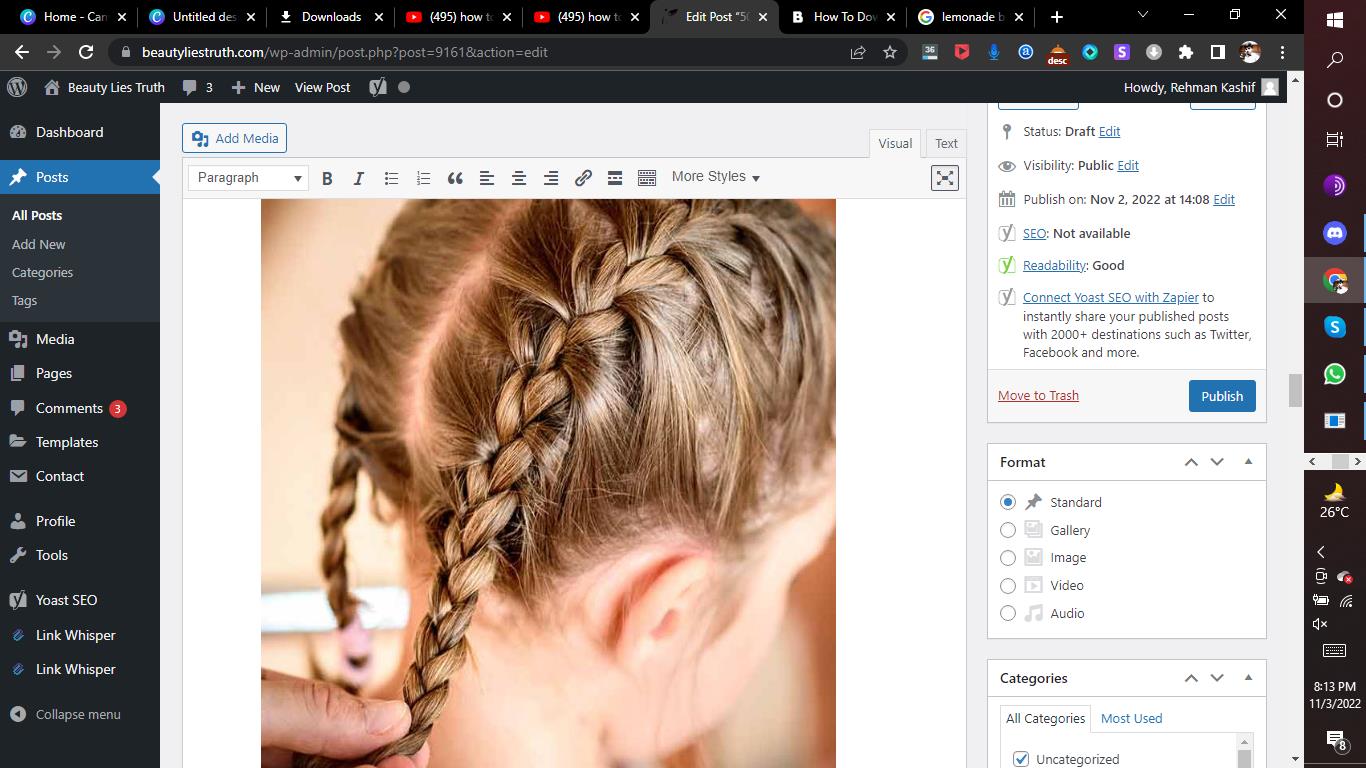The width and height of the screenshot is (1366, 768).
Task: Click the insert/edit link icon
Action: point(583,178)
